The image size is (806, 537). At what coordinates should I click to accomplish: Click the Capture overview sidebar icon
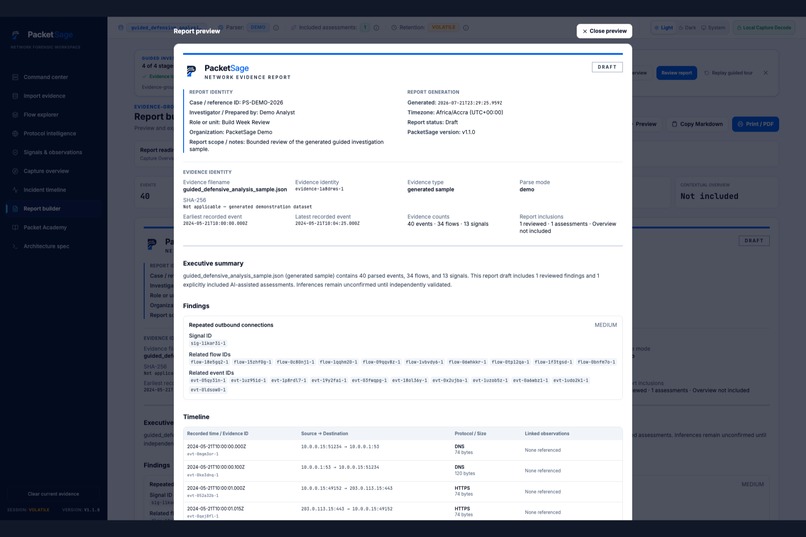click(x=15, y=171)
